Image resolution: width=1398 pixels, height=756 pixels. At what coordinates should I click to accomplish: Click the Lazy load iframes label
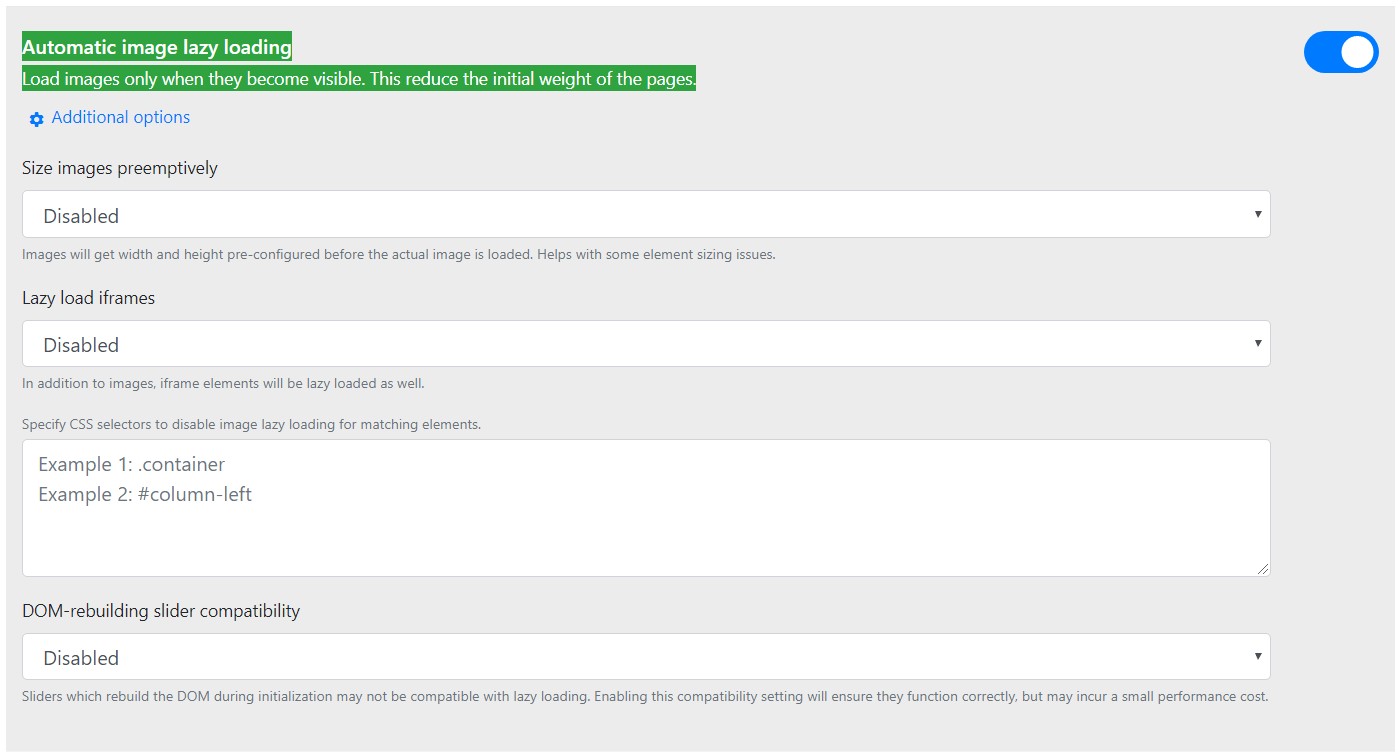click(x=88, y=297)
